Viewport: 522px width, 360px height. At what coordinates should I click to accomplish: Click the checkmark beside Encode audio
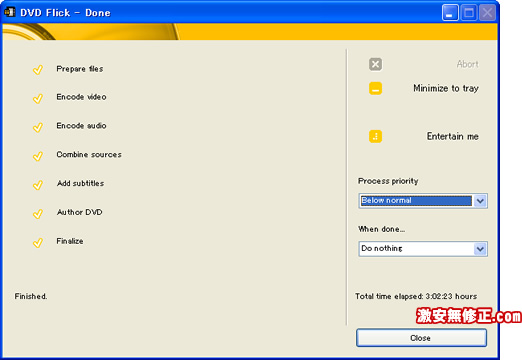(x=38, y=127)
